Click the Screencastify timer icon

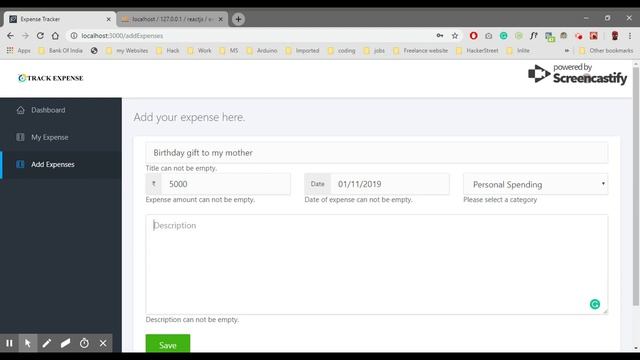(x=84, y=343)
